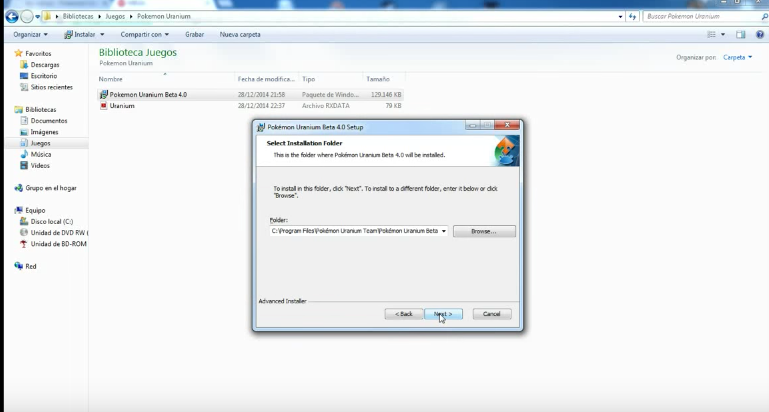This screenshot has height=412, width=769.
Task: Open Descargas in the sidebar
Action: 39,65
